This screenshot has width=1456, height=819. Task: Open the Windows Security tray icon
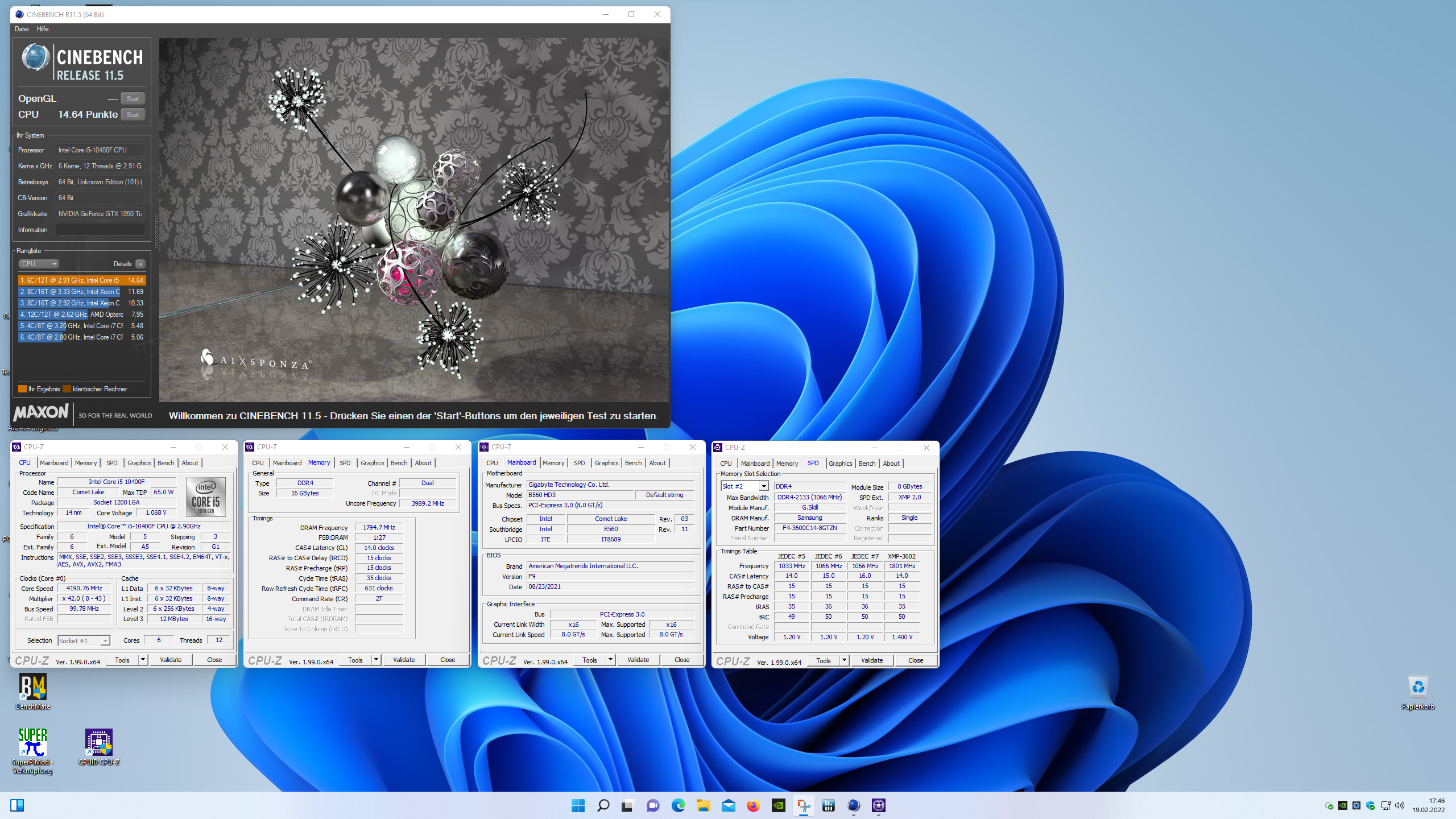point(1371,805)
